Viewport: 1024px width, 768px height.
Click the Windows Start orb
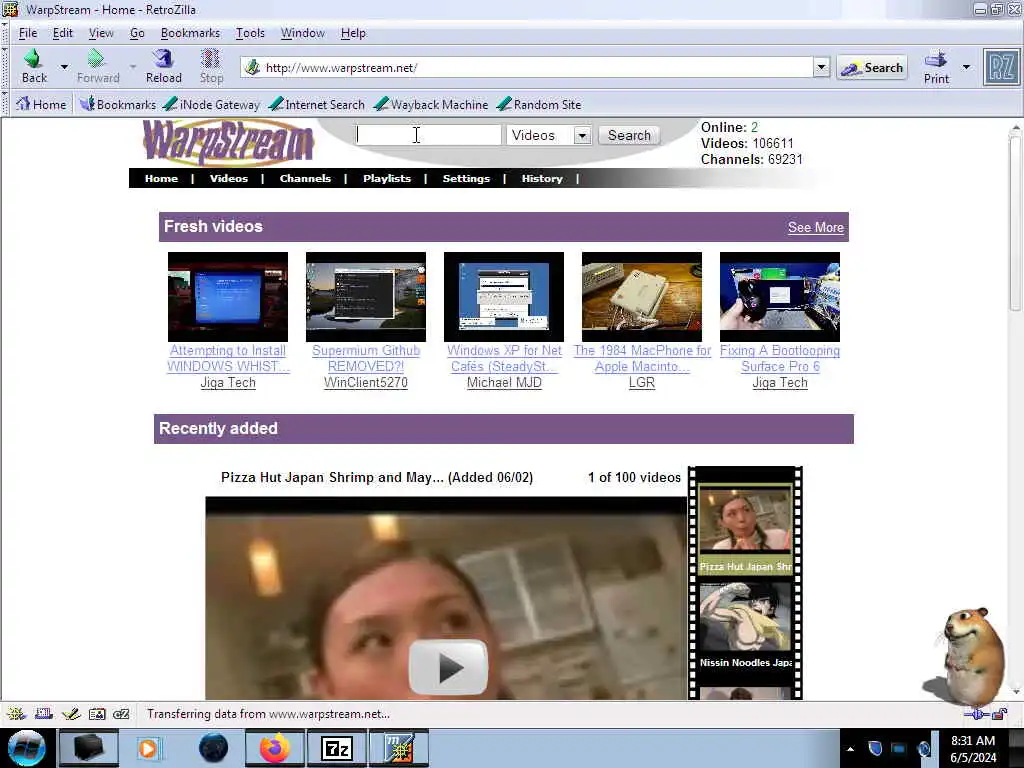(x=27, y=748)
